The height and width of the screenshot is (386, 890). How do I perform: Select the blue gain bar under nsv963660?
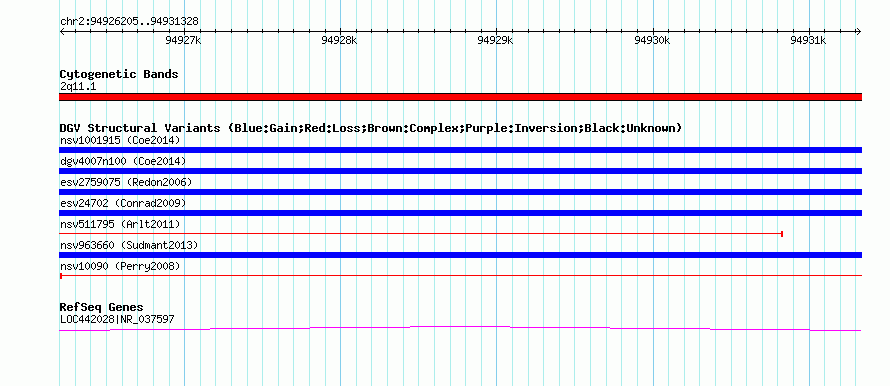click(x=460, y=255)
